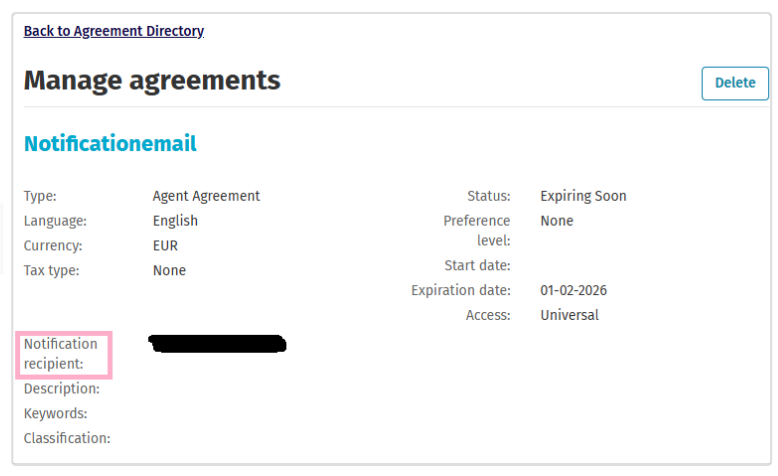This screenshot has height=476, width=778.
Task: Click the Keywords label
Action: tap(56, 413)
